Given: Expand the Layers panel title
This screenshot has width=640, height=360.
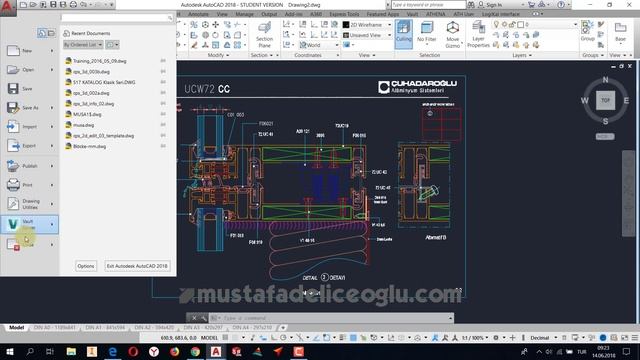Looking at the screenshot, I should coord(522,55).
